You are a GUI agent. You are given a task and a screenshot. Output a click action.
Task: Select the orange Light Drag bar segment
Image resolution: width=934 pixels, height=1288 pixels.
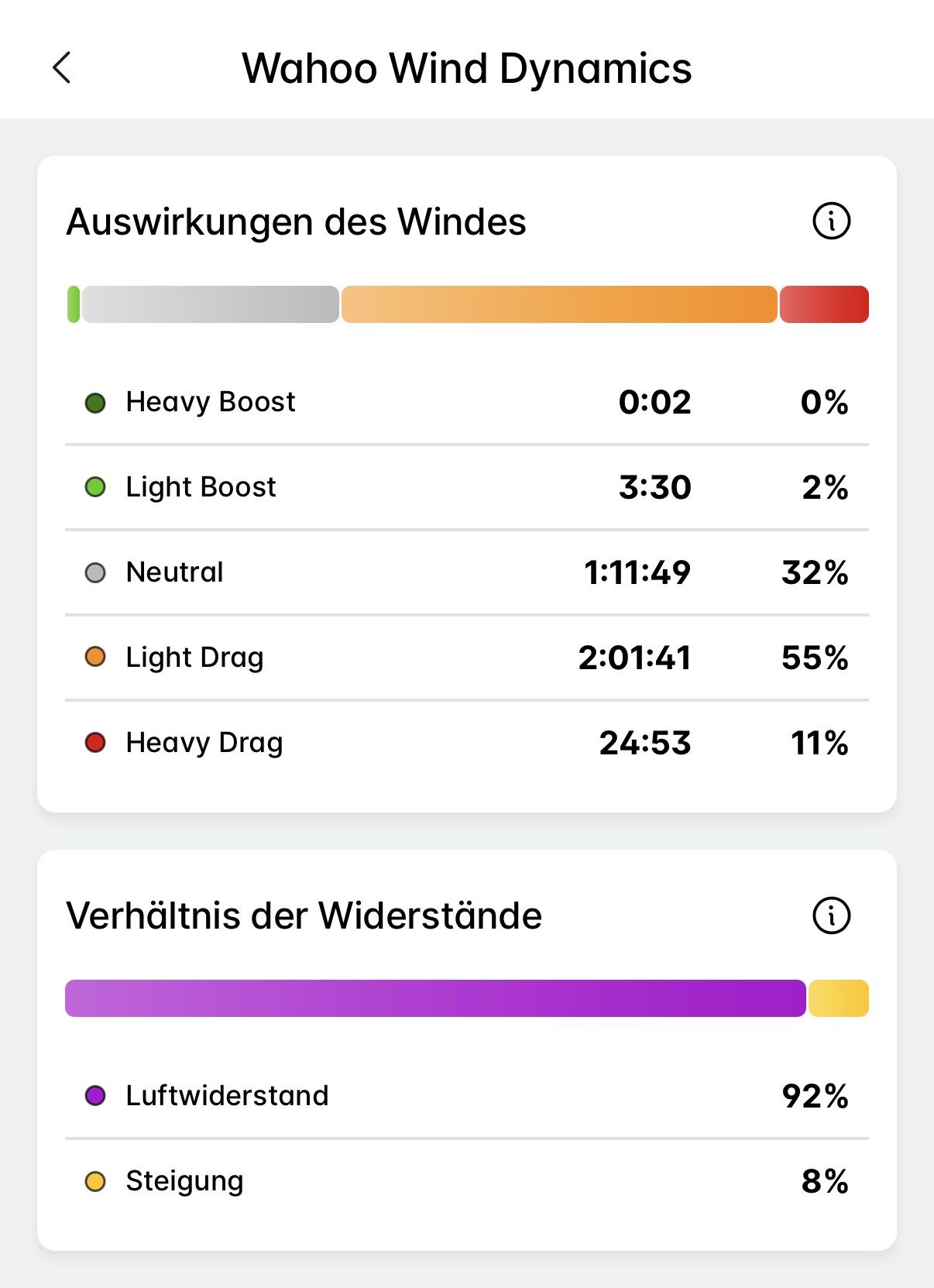click(559, 304)
